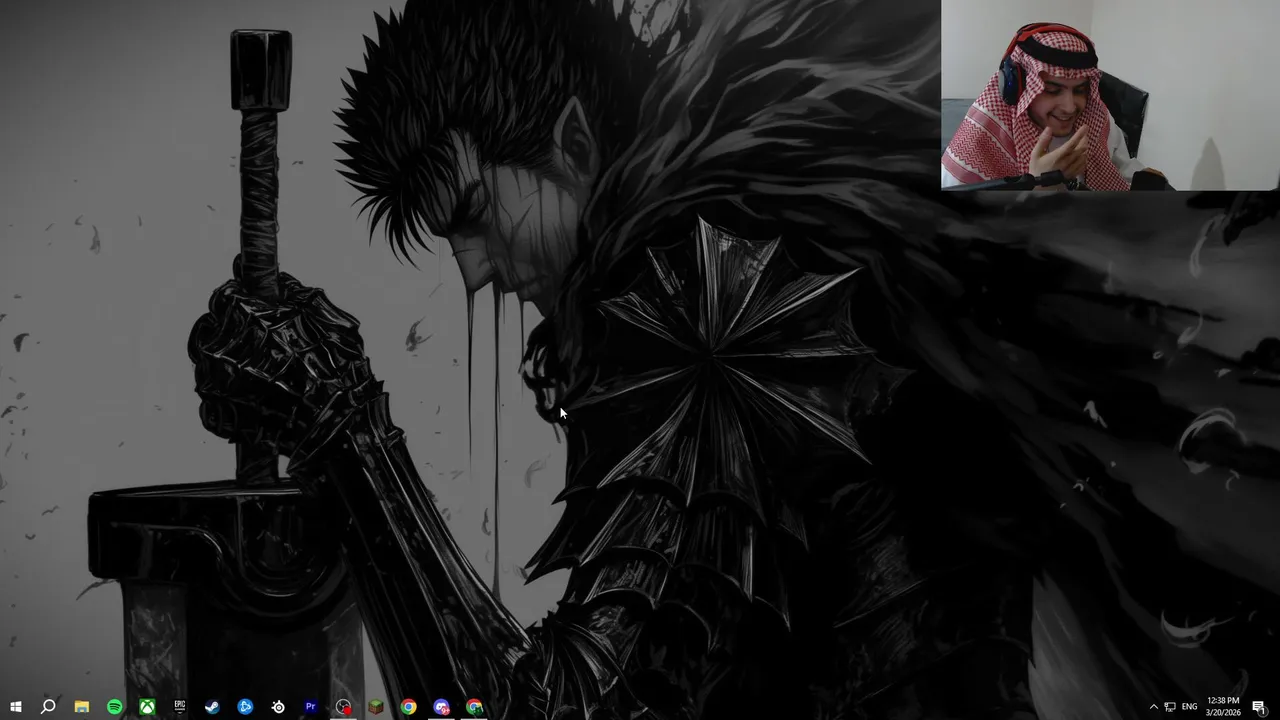Screen dimensions: 1280x720
Task: Launch Epic Games Launcher from taskbar
Action: (180, 706)
